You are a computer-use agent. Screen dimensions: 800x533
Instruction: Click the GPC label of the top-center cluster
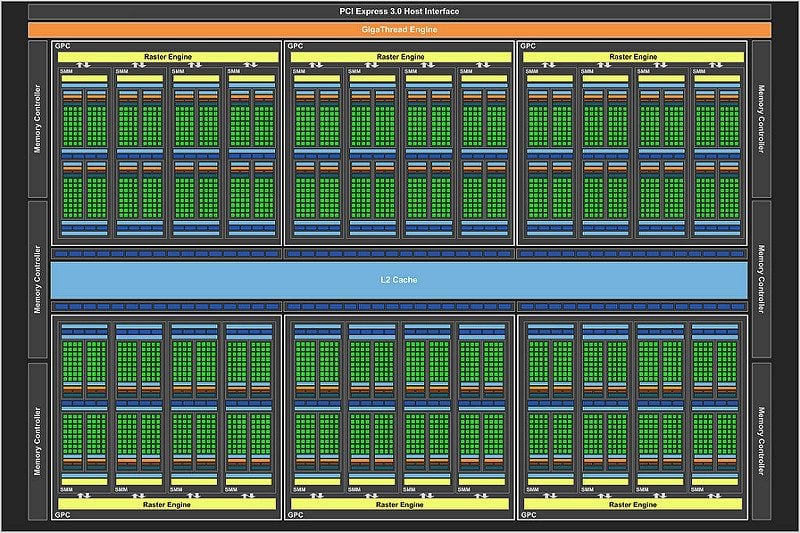pyautogui.click(x=295, y=46)
